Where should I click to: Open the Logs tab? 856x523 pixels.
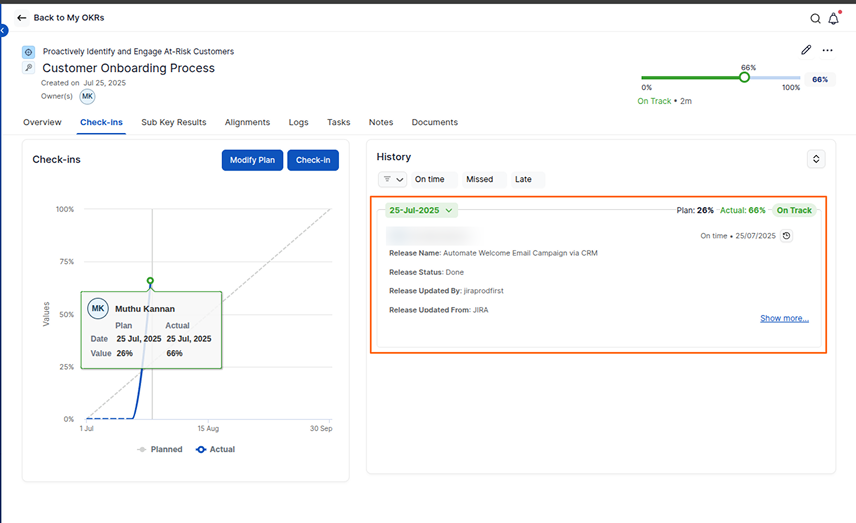[299, 122]
